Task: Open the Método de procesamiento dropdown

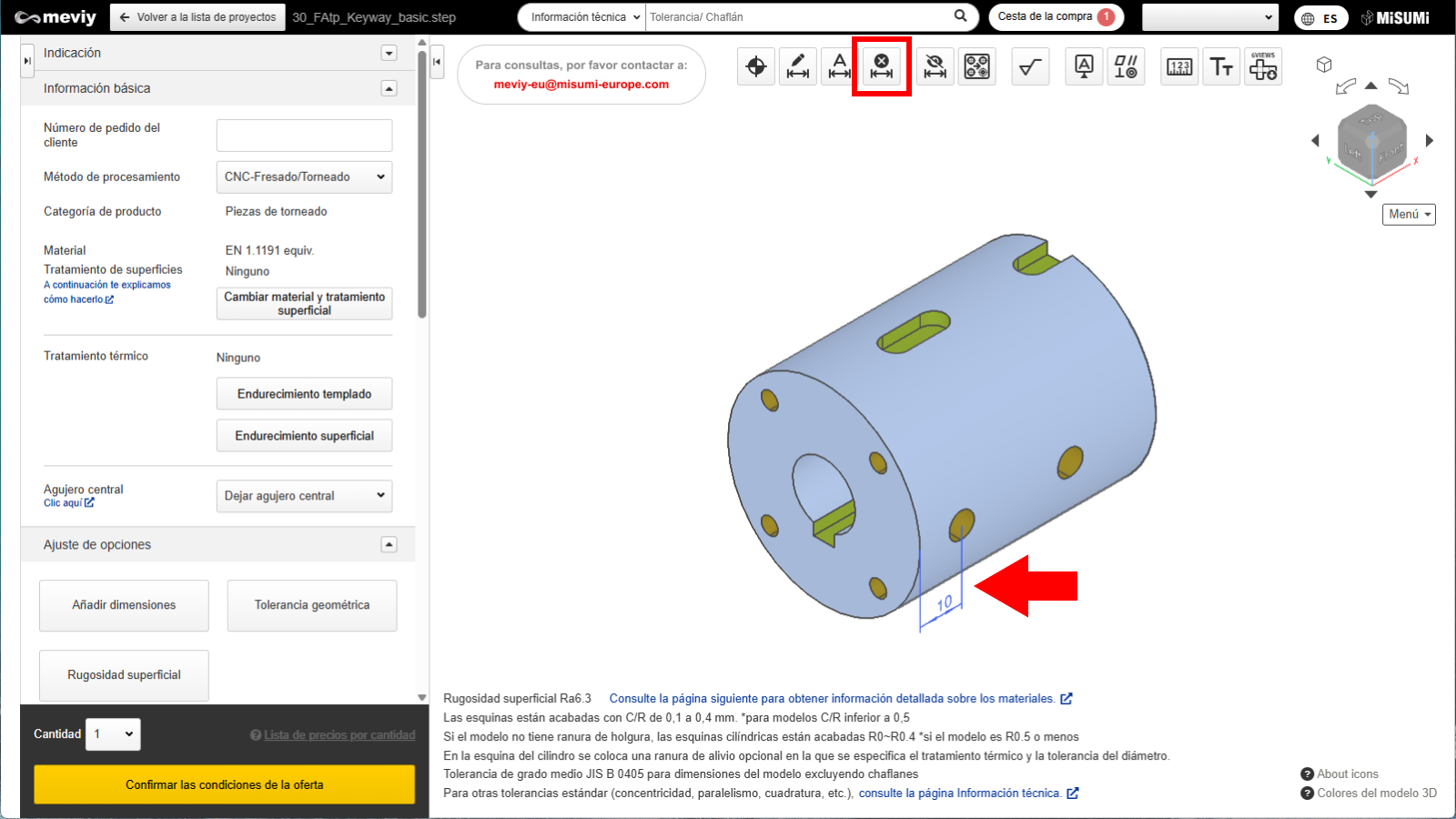Action: click(x=304, y=177)
